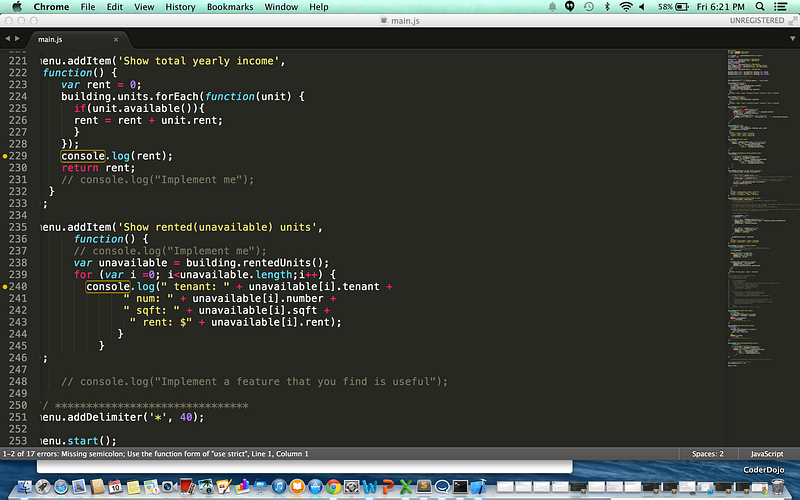Viewport: 800px width, 500px height.
Task: Open the Notes app in the Dock
Action: [x=134, y=486]
